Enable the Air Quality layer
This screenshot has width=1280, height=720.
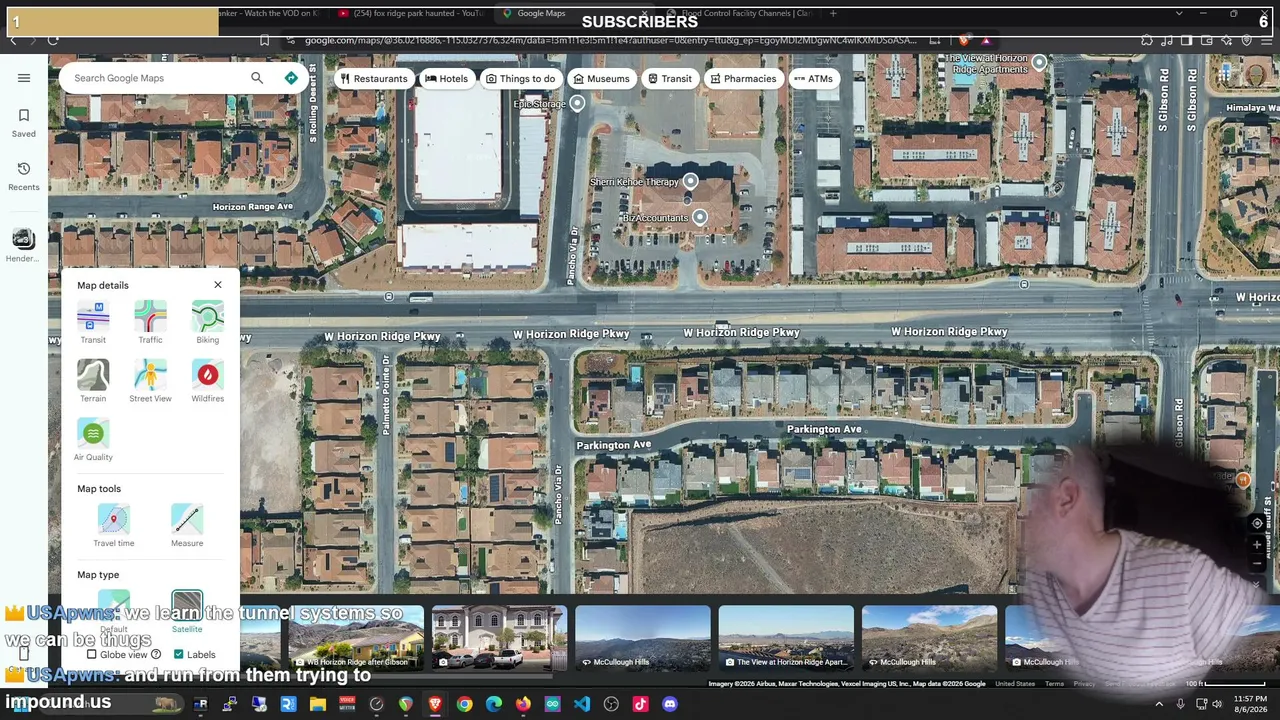(93, 440)
